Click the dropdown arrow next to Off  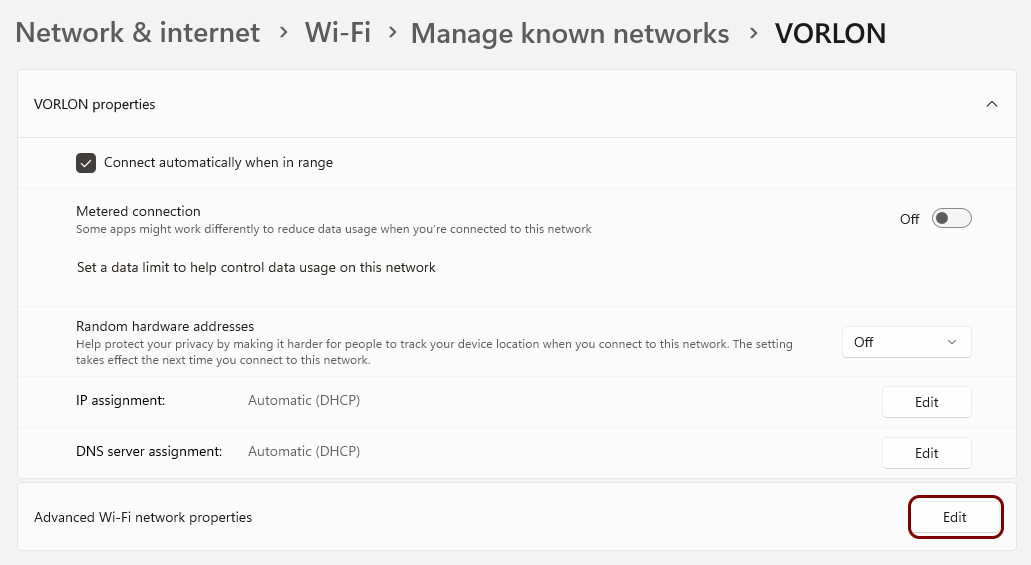point(951,342)
